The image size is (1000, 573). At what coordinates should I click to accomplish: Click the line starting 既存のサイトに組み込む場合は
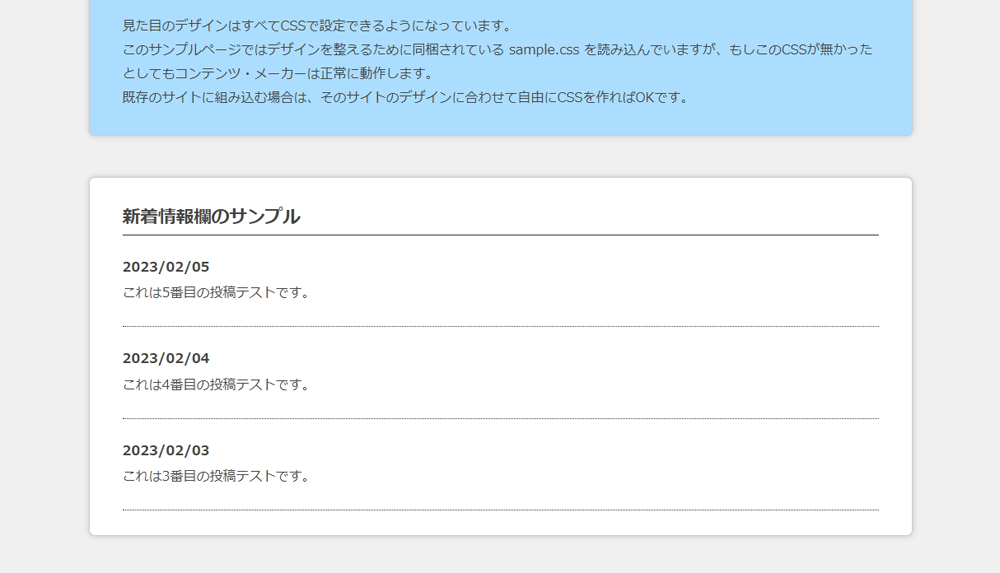406,98
